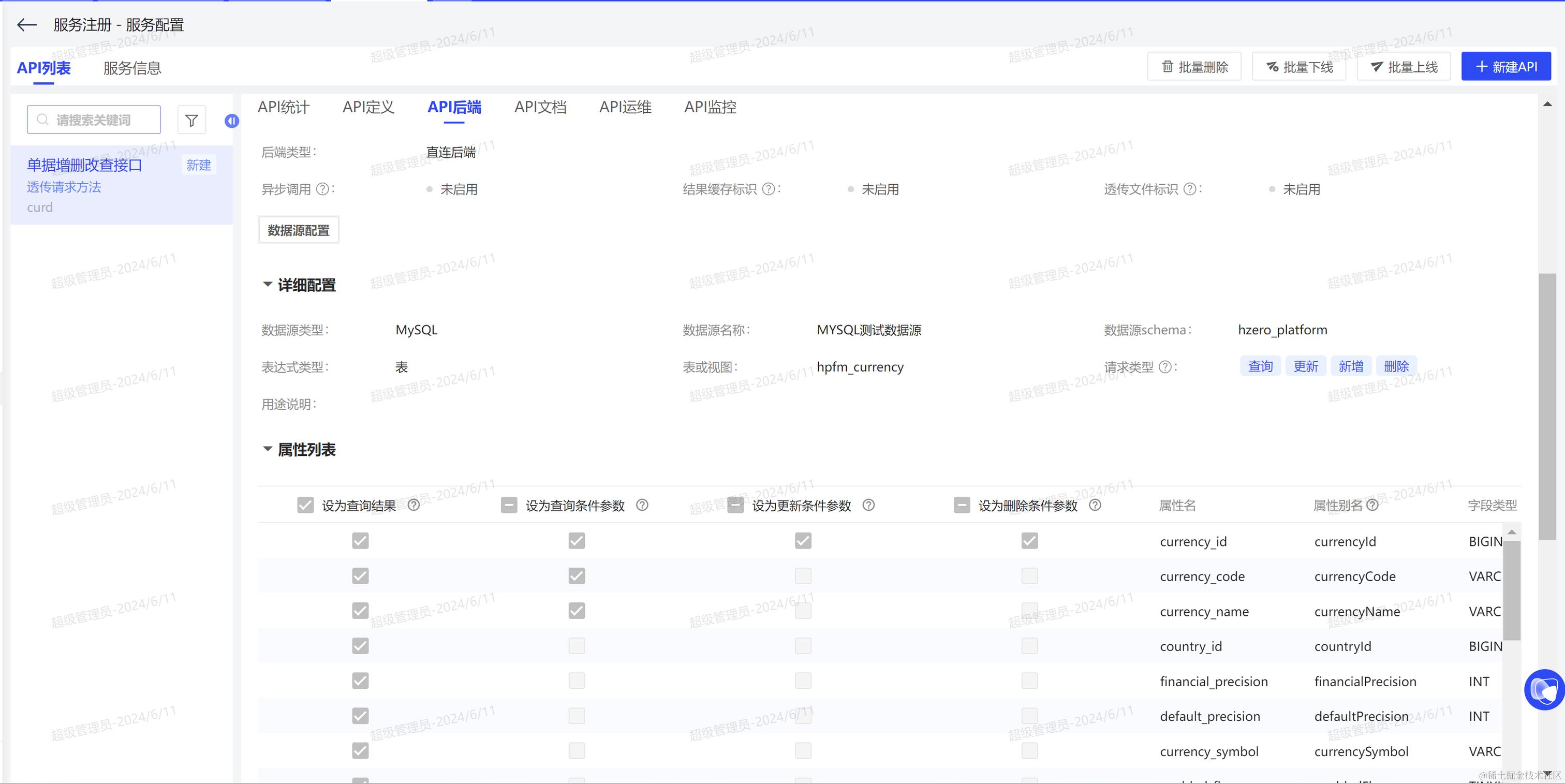This screenshot has width=1565, height=784.
Task: Click the page vertical scrollbar thumb
Action: coord(1547,406)
